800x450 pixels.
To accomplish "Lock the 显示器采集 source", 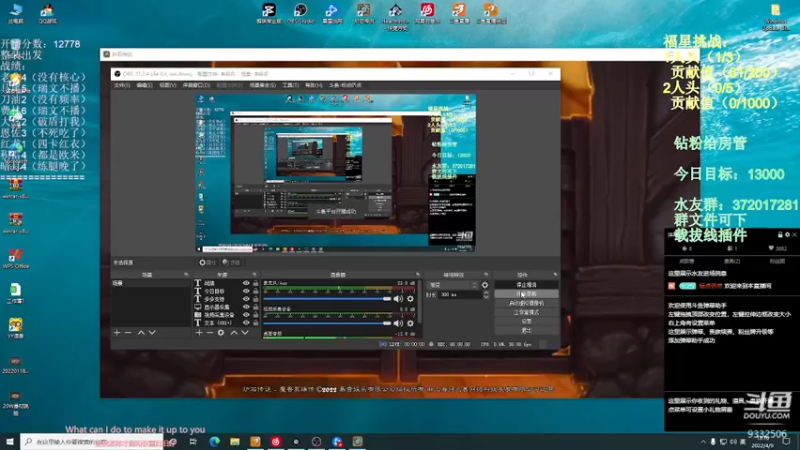I will click(256, 307).
